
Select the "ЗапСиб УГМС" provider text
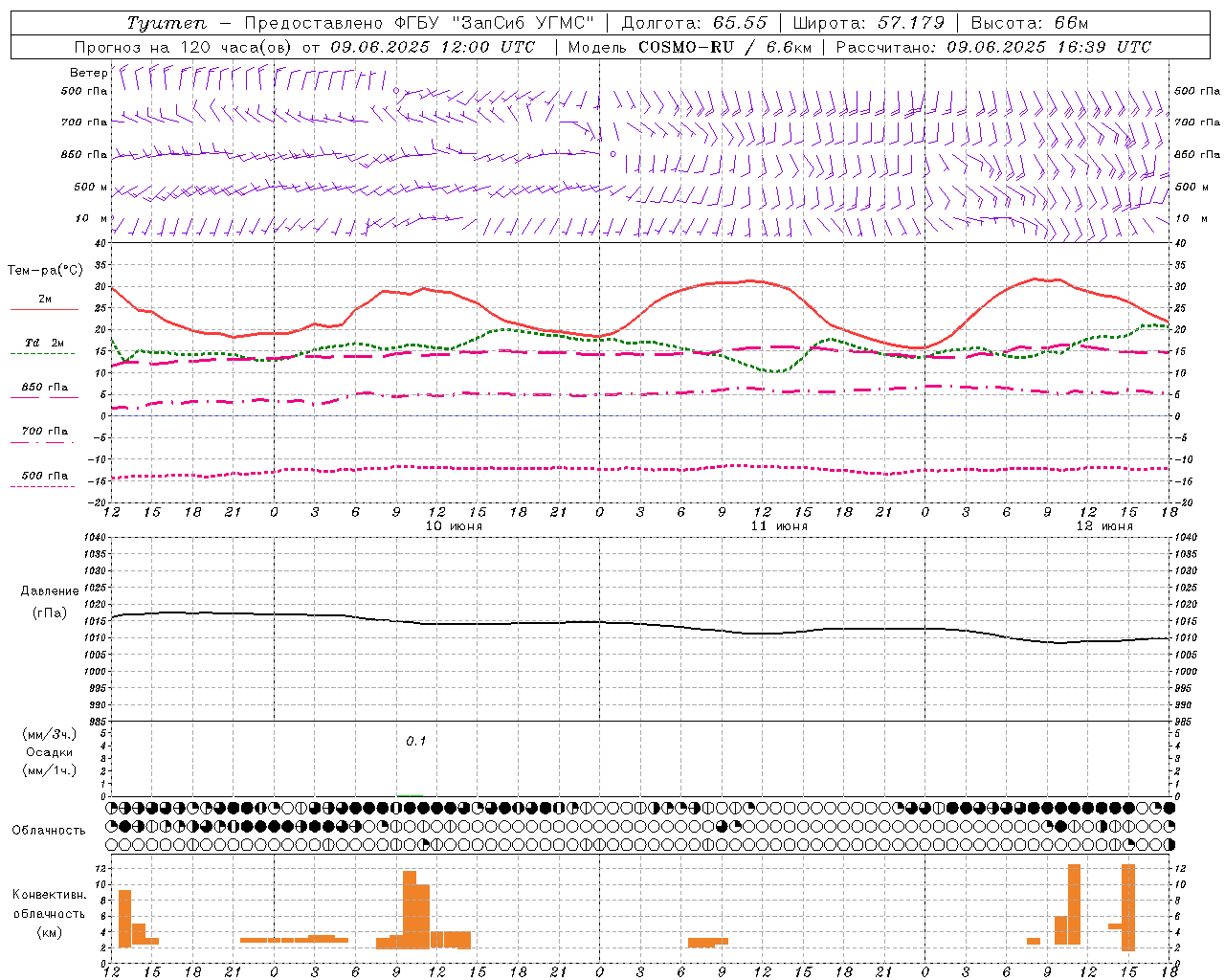click(523, 23)
